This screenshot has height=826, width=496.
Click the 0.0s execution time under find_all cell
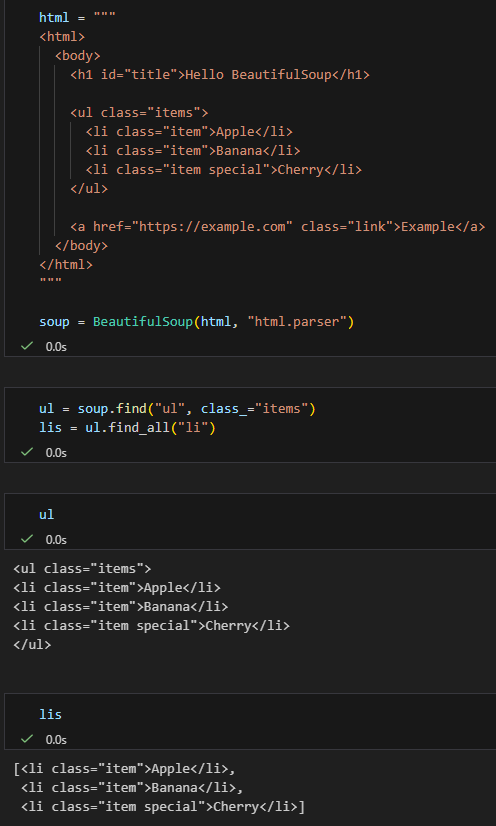coord(56,453)
